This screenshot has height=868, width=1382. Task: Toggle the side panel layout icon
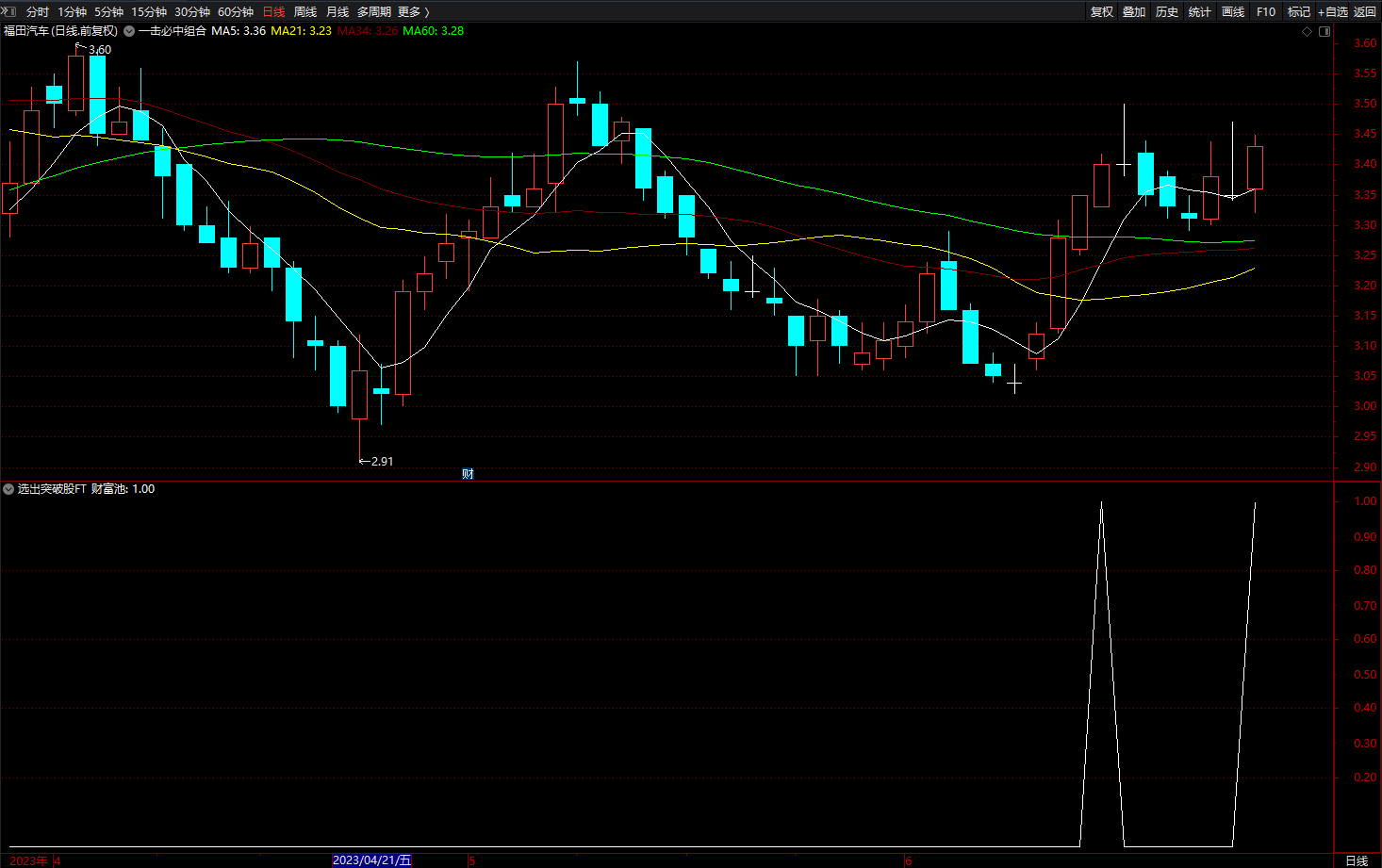1324,31
